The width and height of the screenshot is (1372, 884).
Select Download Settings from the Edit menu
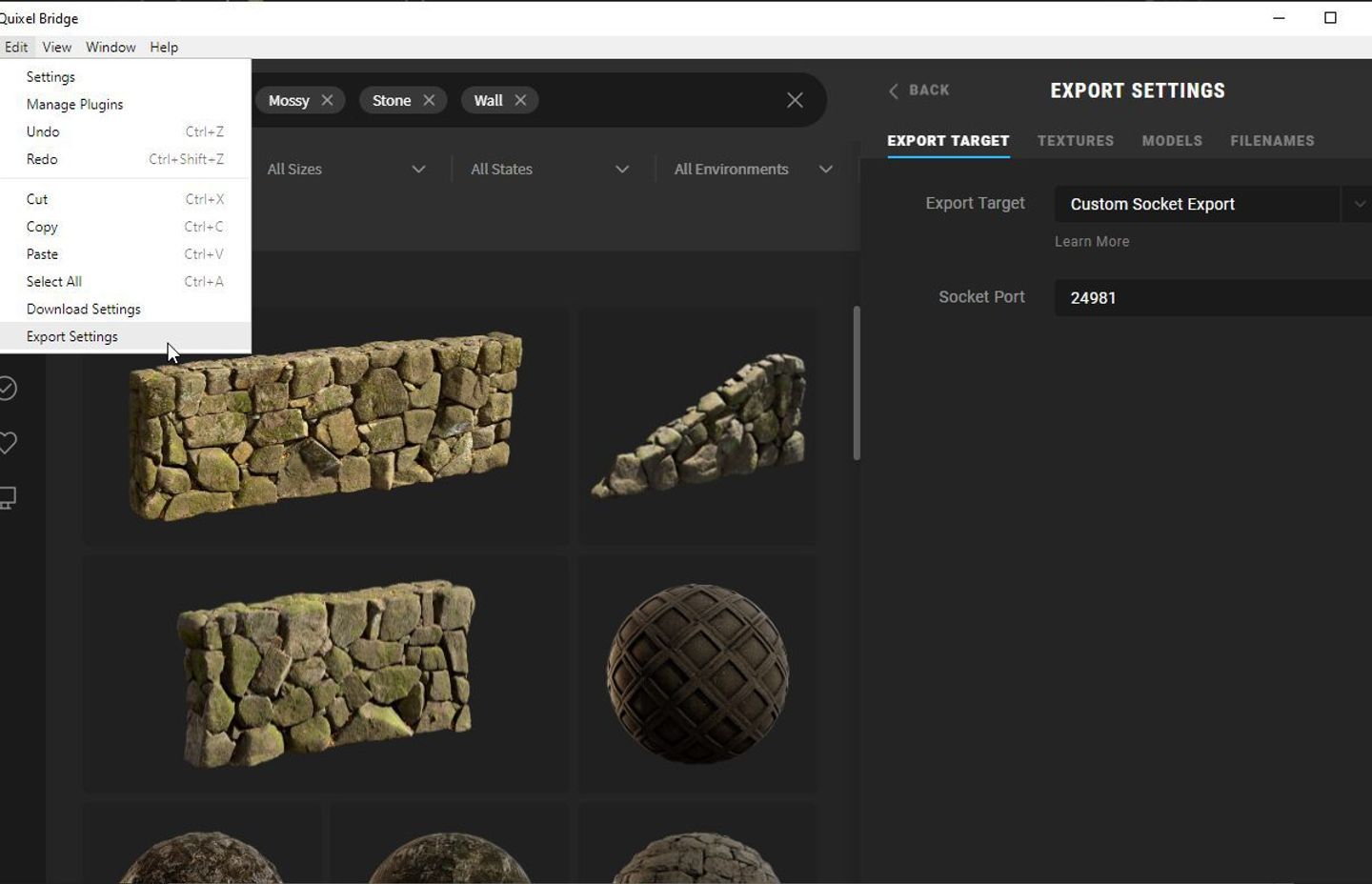point(83,309)
